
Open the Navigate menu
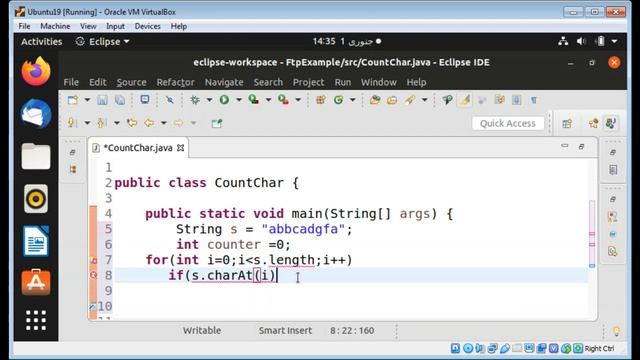tap(224, 82)
